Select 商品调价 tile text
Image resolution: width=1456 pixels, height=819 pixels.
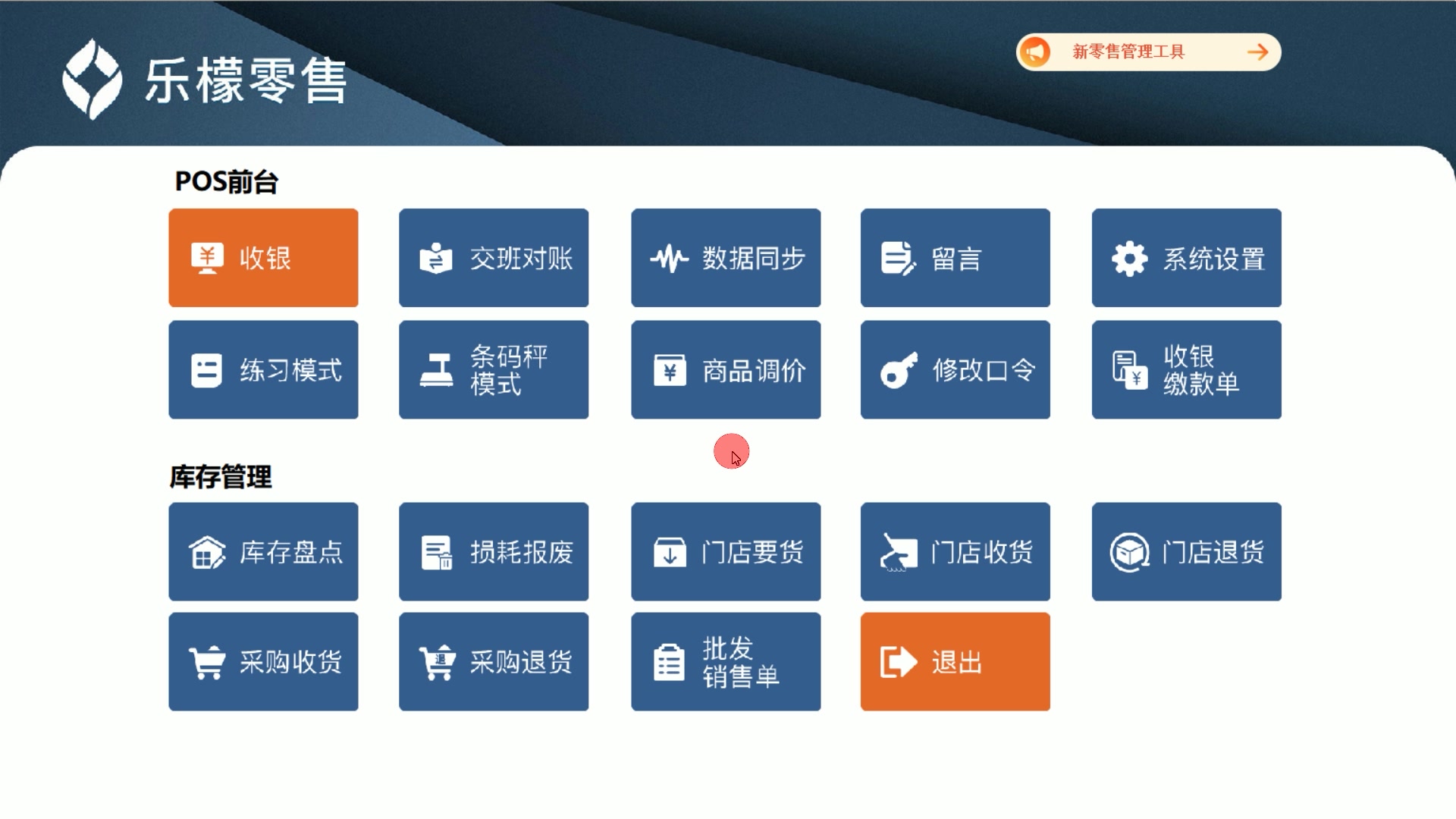754,371
